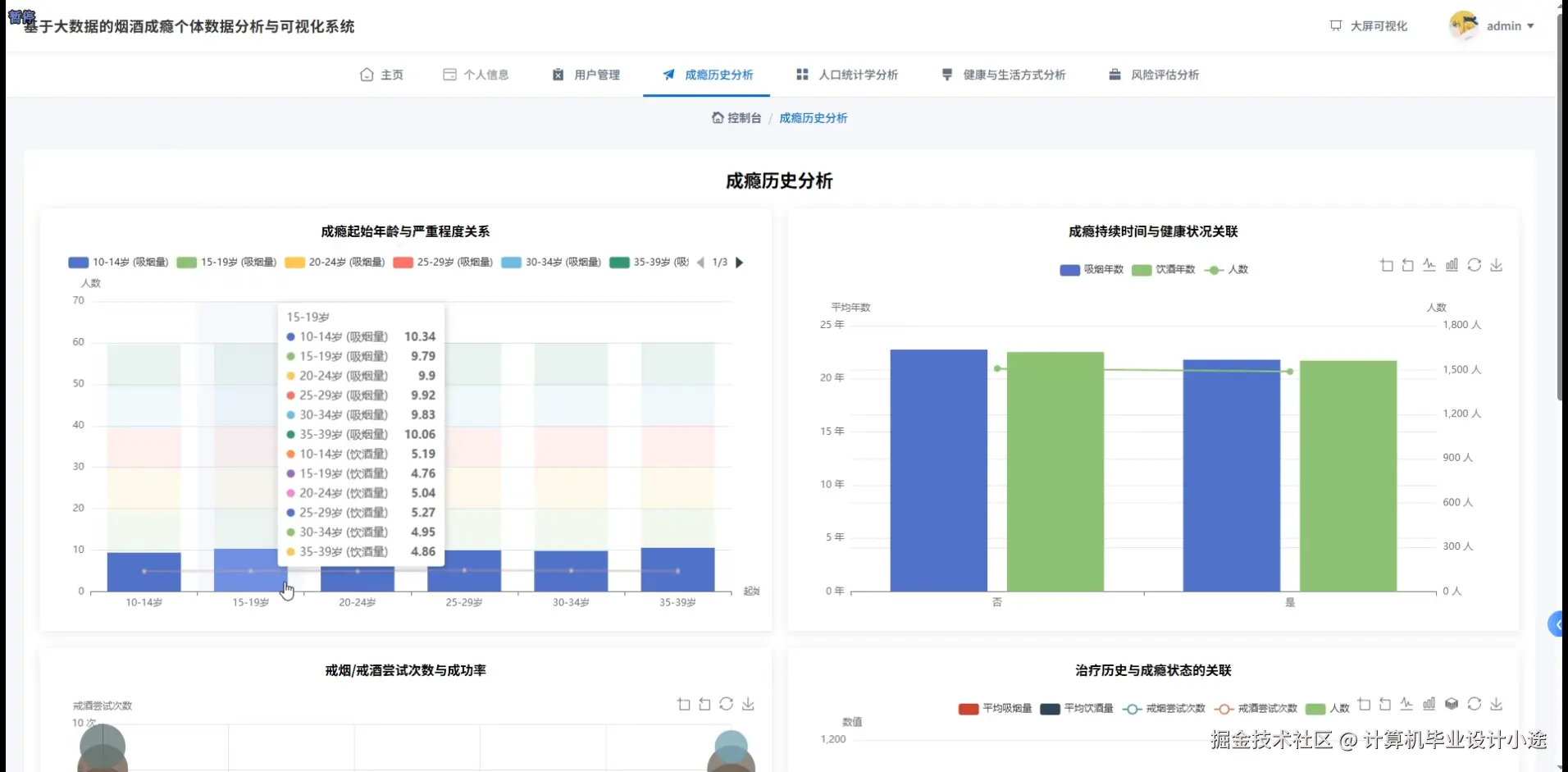
Task: Open the 风险评估分析 menu item
Action: (1154, 75)
